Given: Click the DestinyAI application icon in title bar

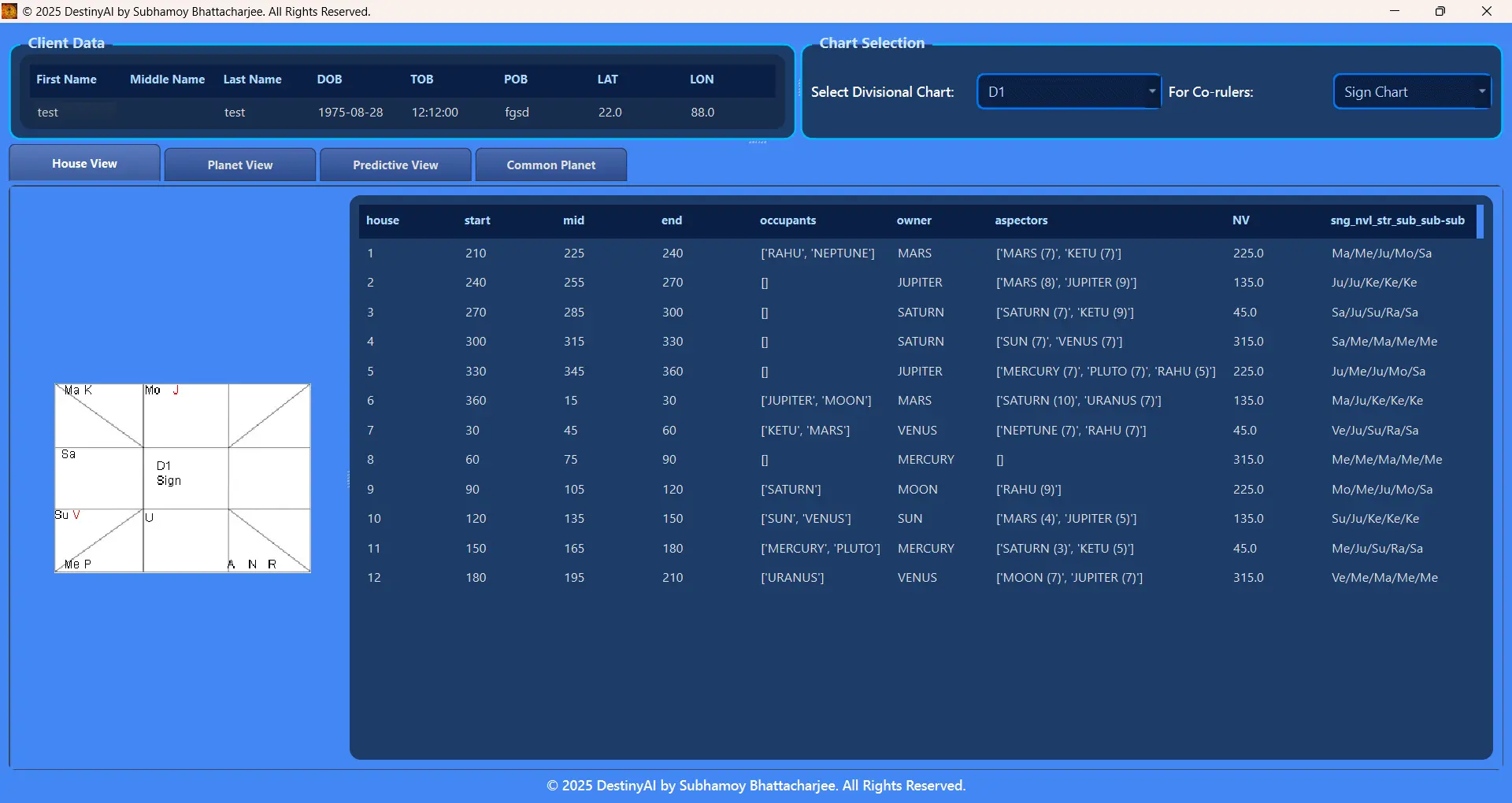Looking at the screenshot, I should pyautogui.click(x=10, y=11).
